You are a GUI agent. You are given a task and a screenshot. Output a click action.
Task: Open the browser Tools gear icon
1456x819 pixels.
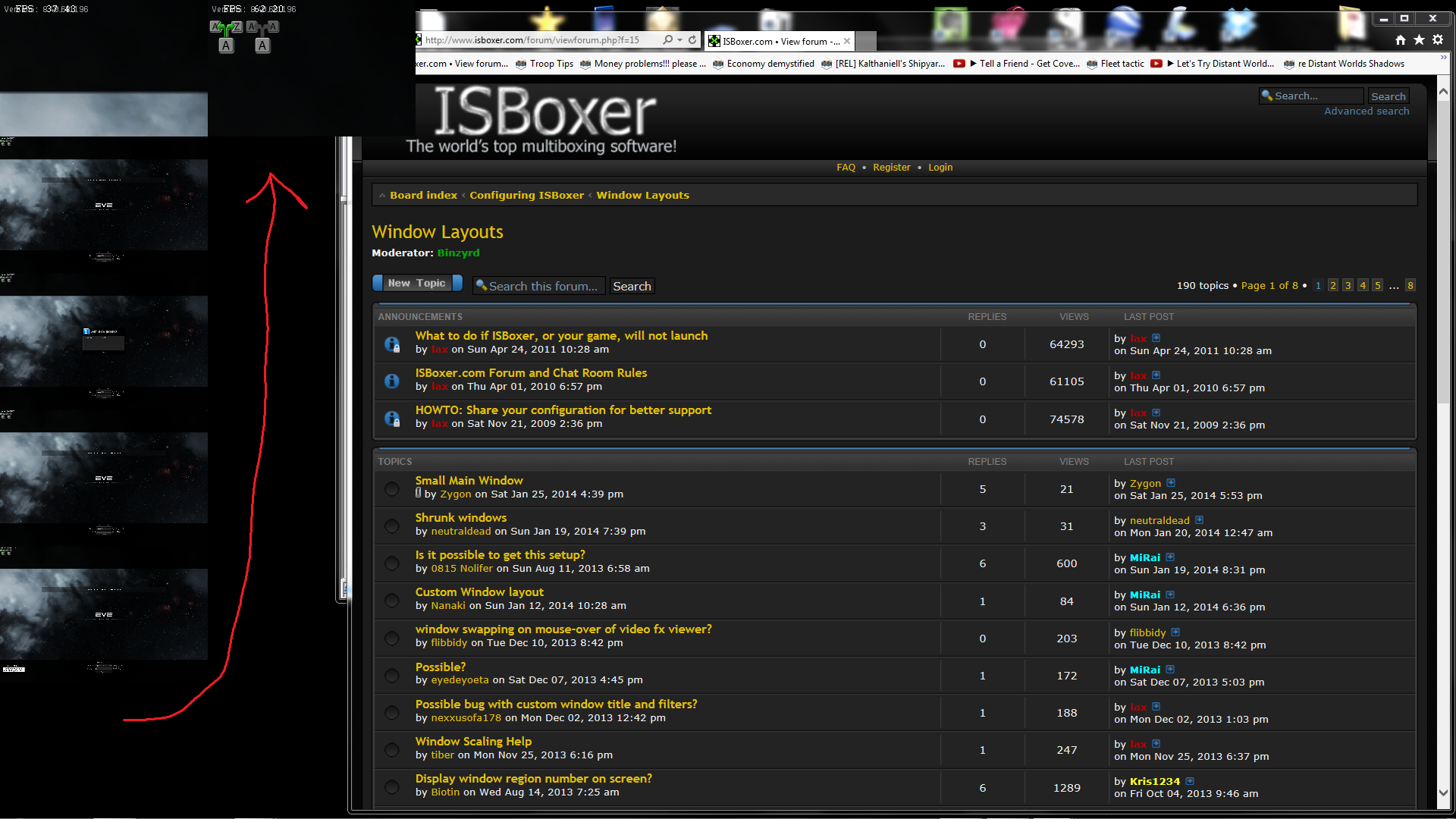point(1438,39)
